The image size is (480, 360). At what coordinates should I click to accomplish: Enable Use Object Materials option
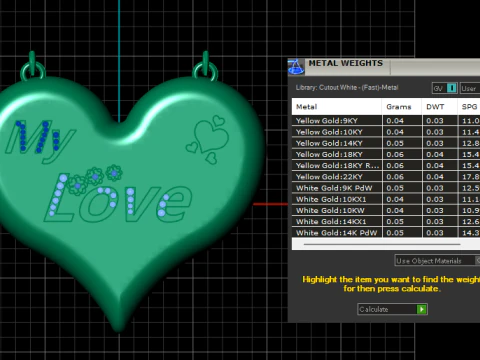tap(437, 261)
